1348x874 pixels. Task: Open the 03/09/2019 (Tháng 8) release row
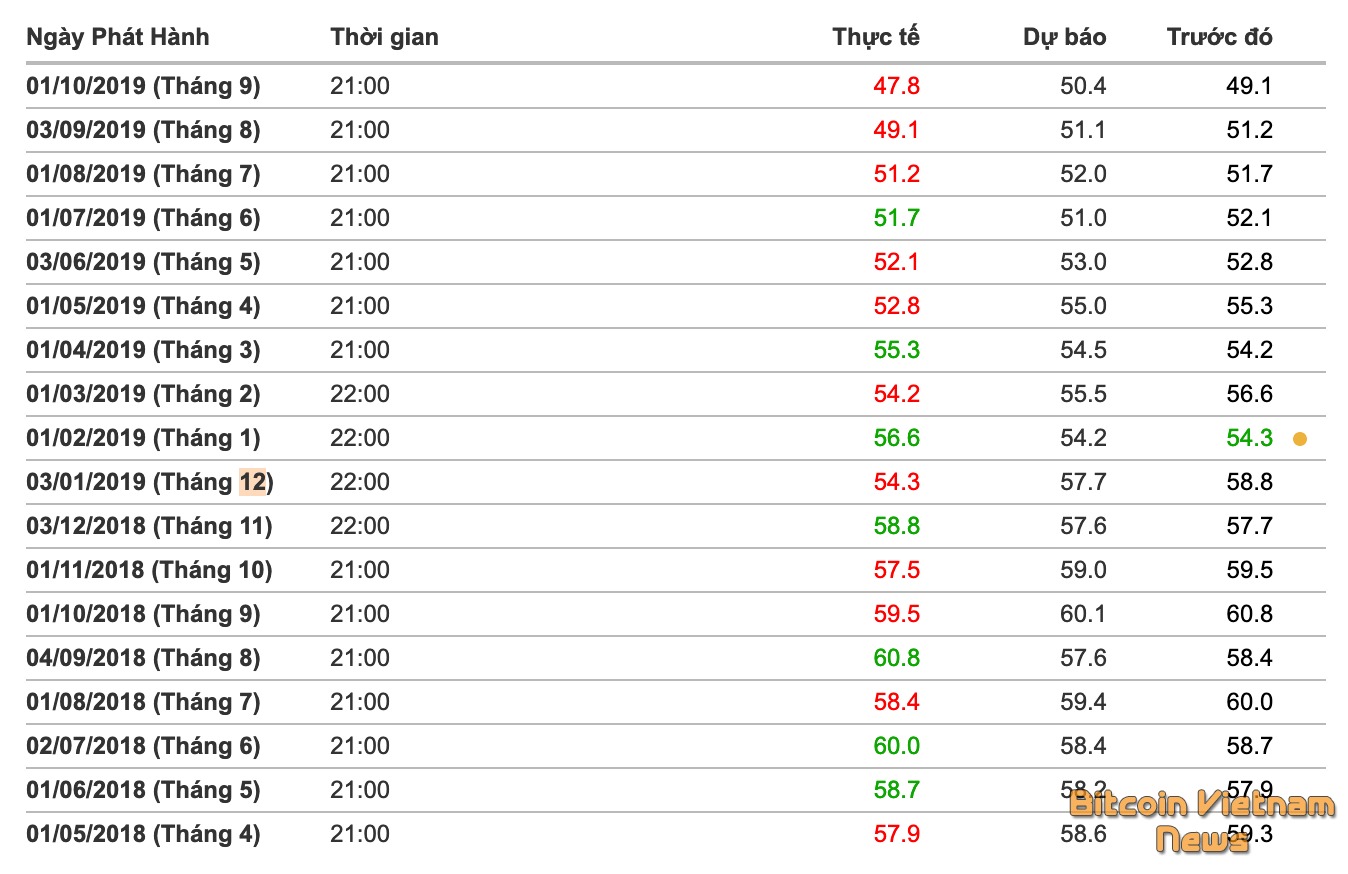(143, 130)
